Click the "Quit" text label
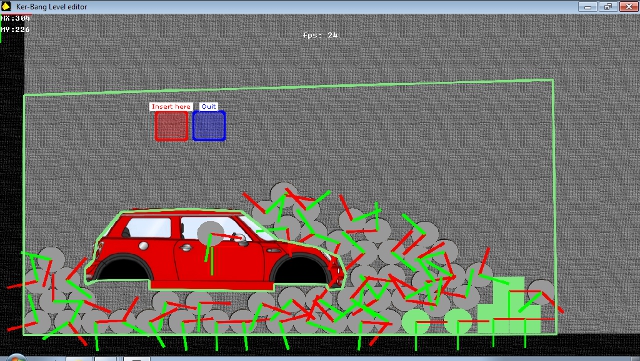640x361 pixels. coord(209,107)
